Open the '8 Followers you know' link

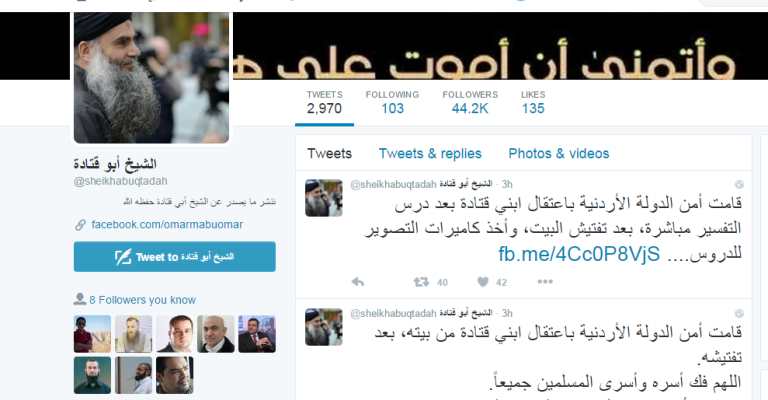pos(142,300)
